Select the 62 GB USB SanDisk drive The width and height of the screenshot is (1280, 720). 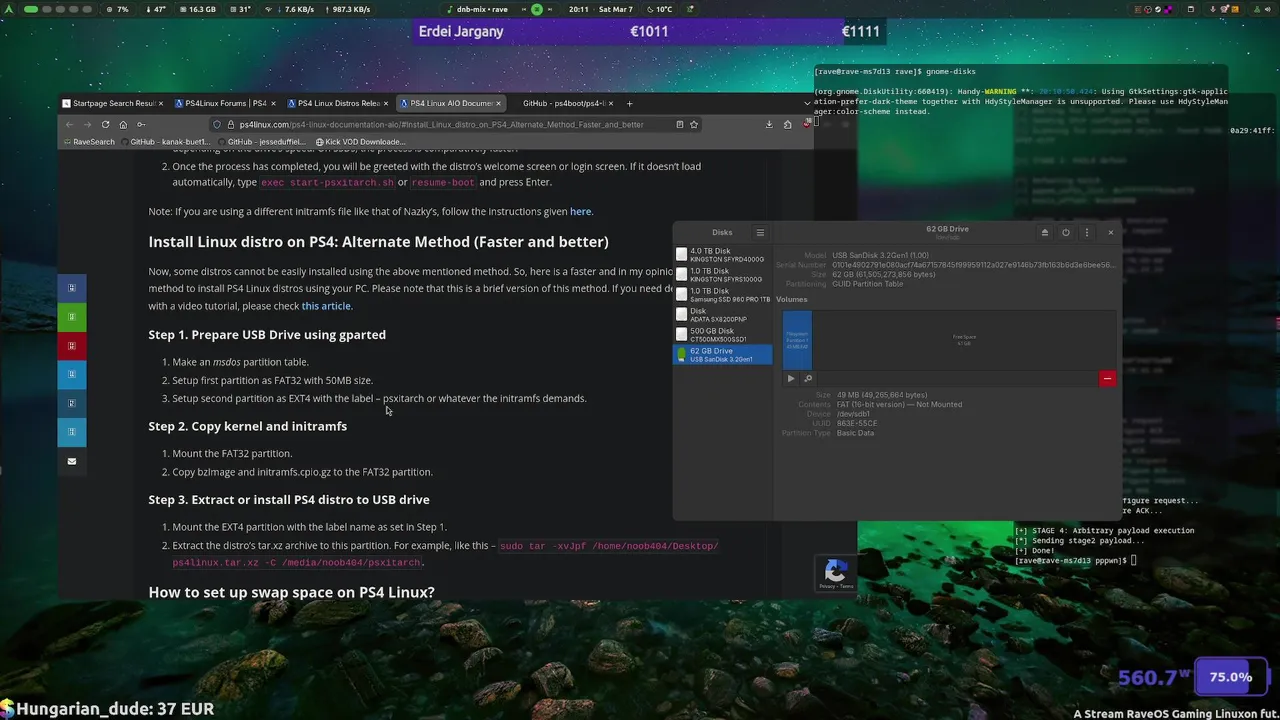(722, 354)
